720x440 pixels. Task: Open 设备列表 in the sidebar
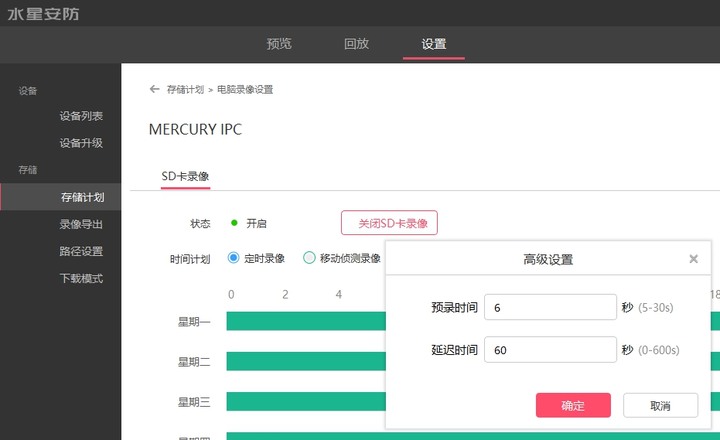(x=81, y=116)
